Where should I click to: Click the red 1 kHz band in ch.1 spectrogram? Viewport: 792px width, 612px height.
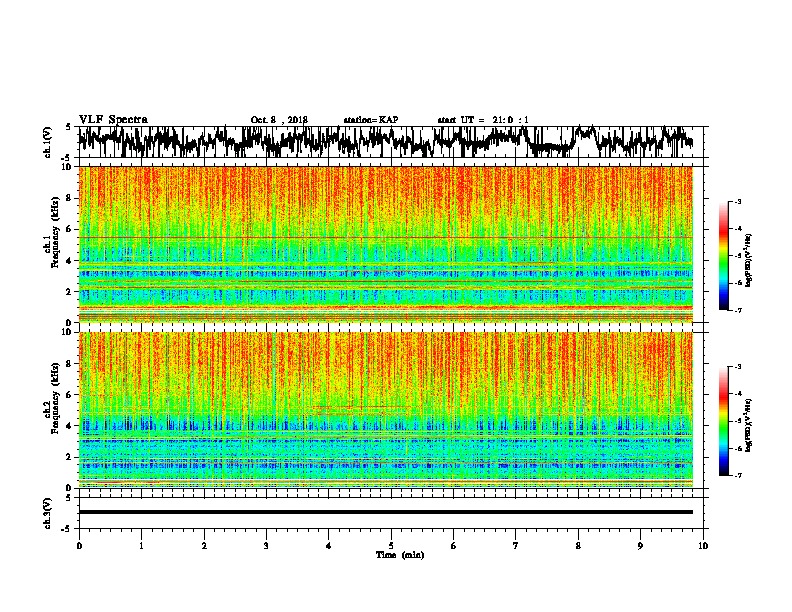click(x=385, y=307)
